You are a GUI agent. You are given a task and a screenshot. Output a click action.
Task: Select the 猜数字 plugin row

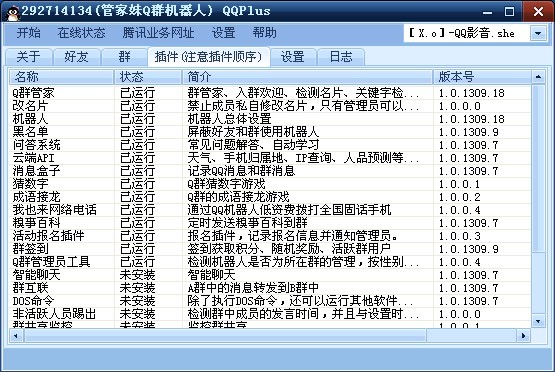point(270,184)
